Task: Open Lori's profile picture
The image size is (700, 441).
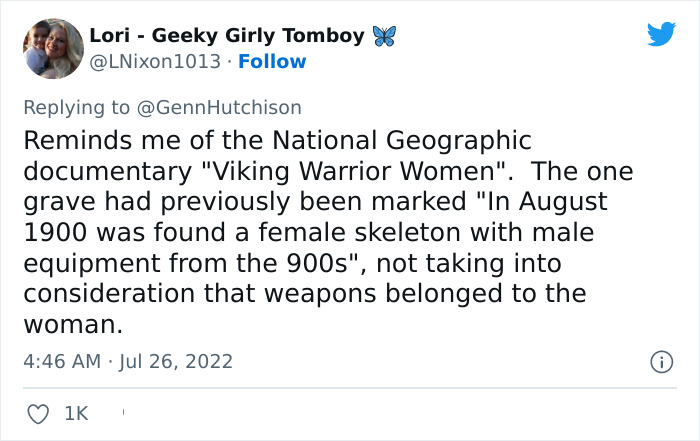Action: [x=52, y=48]
